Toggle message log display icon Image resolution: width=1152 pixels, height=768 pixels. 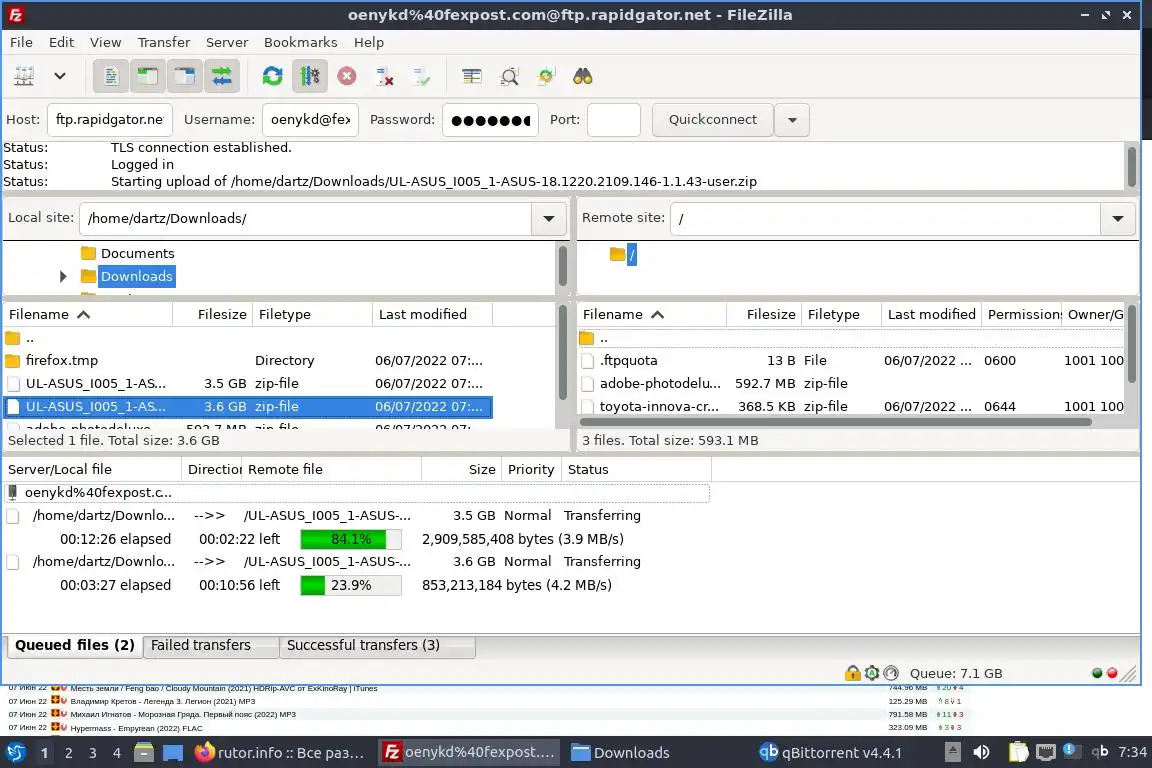(111, 76)
